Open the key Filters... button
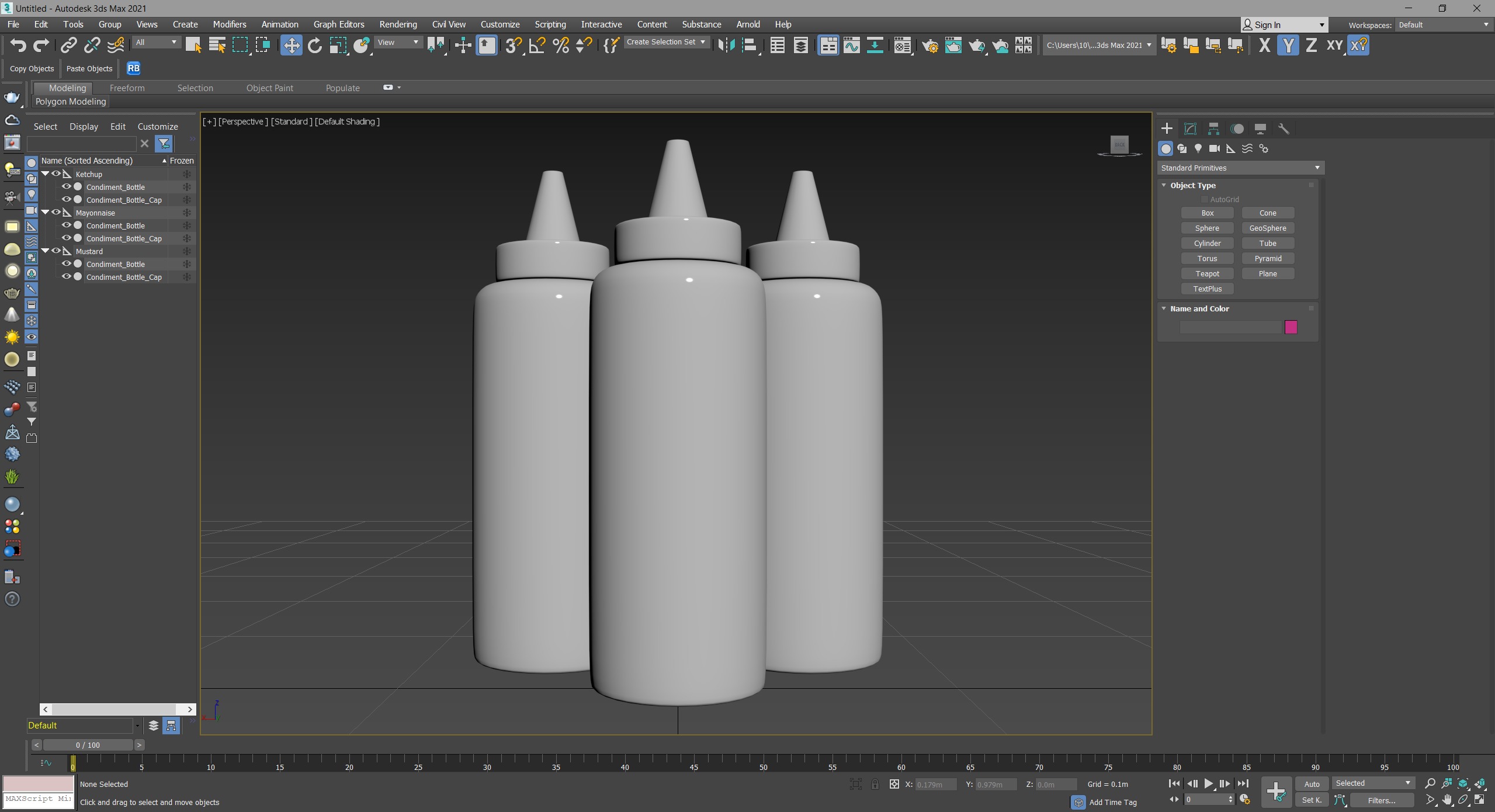This screenshot has height=812, width=1495. point(1381,800)
